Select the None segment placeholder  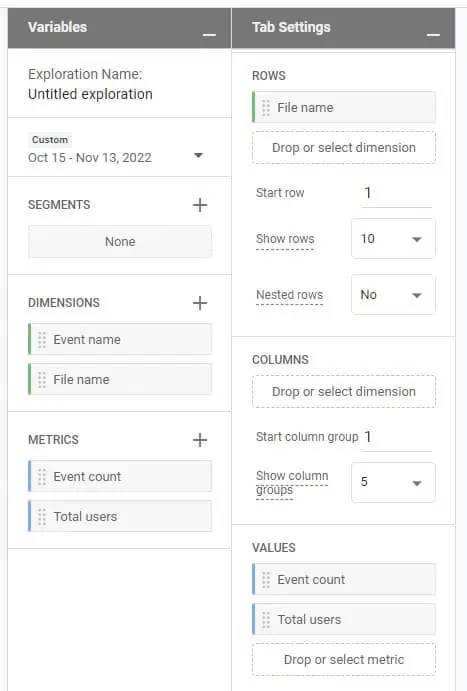coord(120,241)
